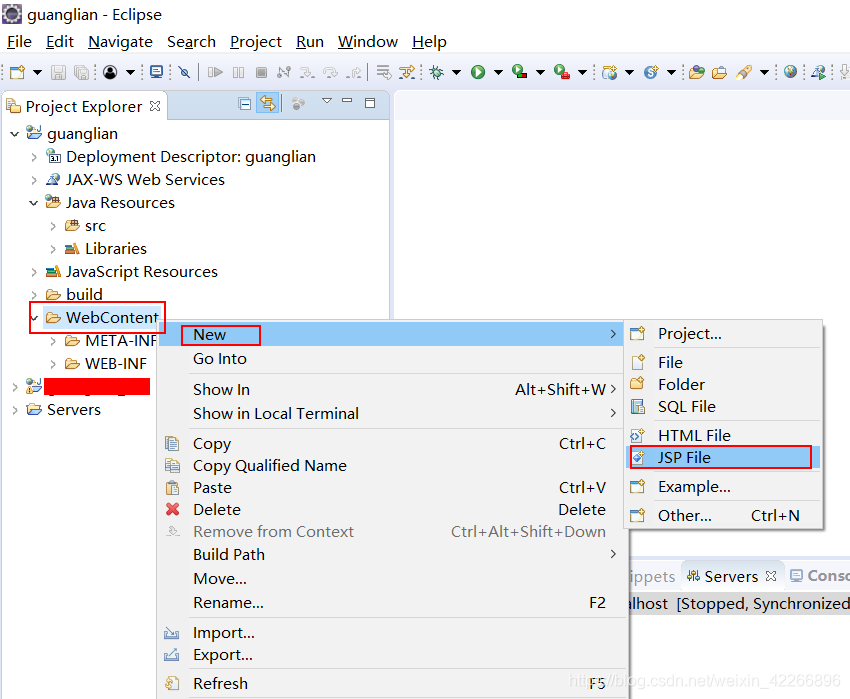Open the New wizard dropdown arrow

click(37, 72)
